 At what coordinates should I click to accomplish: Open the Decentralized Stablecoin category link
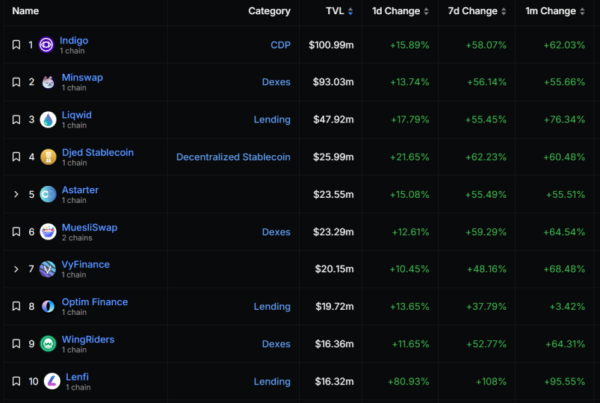coord(233,157)
